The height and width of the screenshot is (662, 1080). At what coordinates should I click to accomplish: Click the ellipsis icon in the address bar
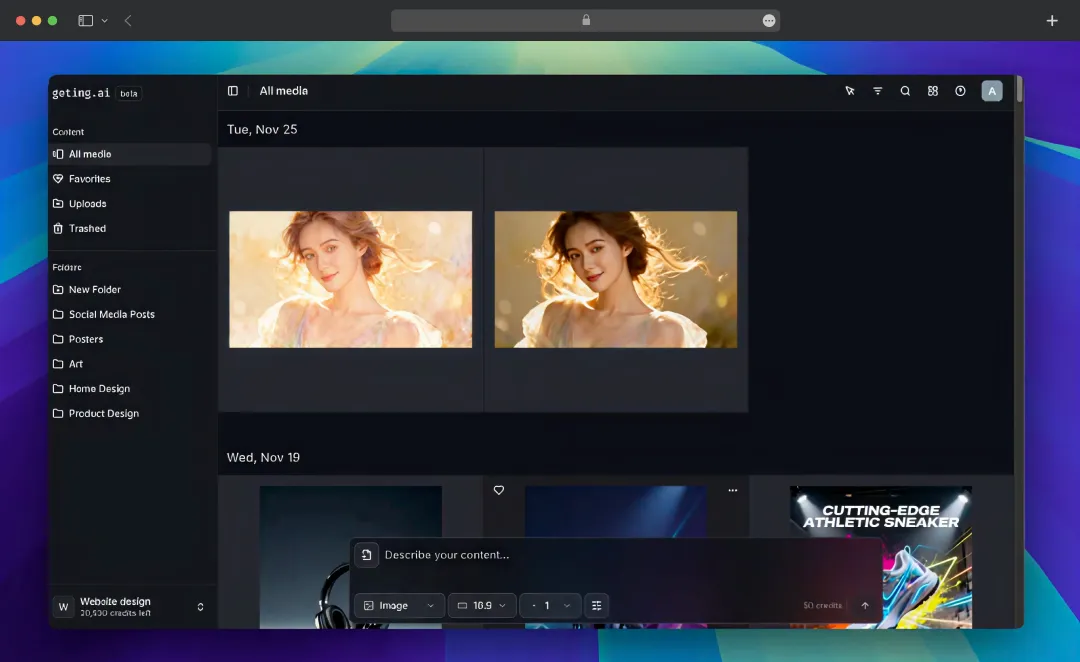tap(769, 21)
